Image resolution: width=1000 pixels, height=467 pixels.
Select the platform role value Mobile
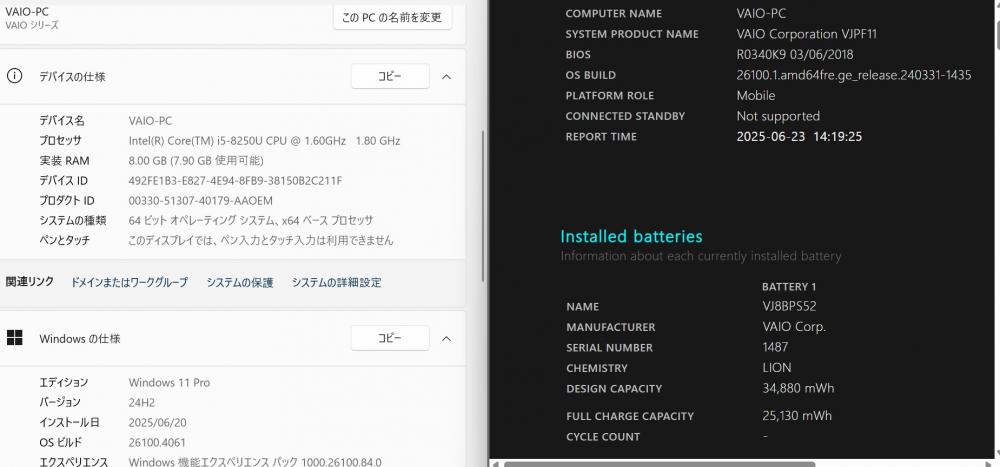[x=756, y=95]
